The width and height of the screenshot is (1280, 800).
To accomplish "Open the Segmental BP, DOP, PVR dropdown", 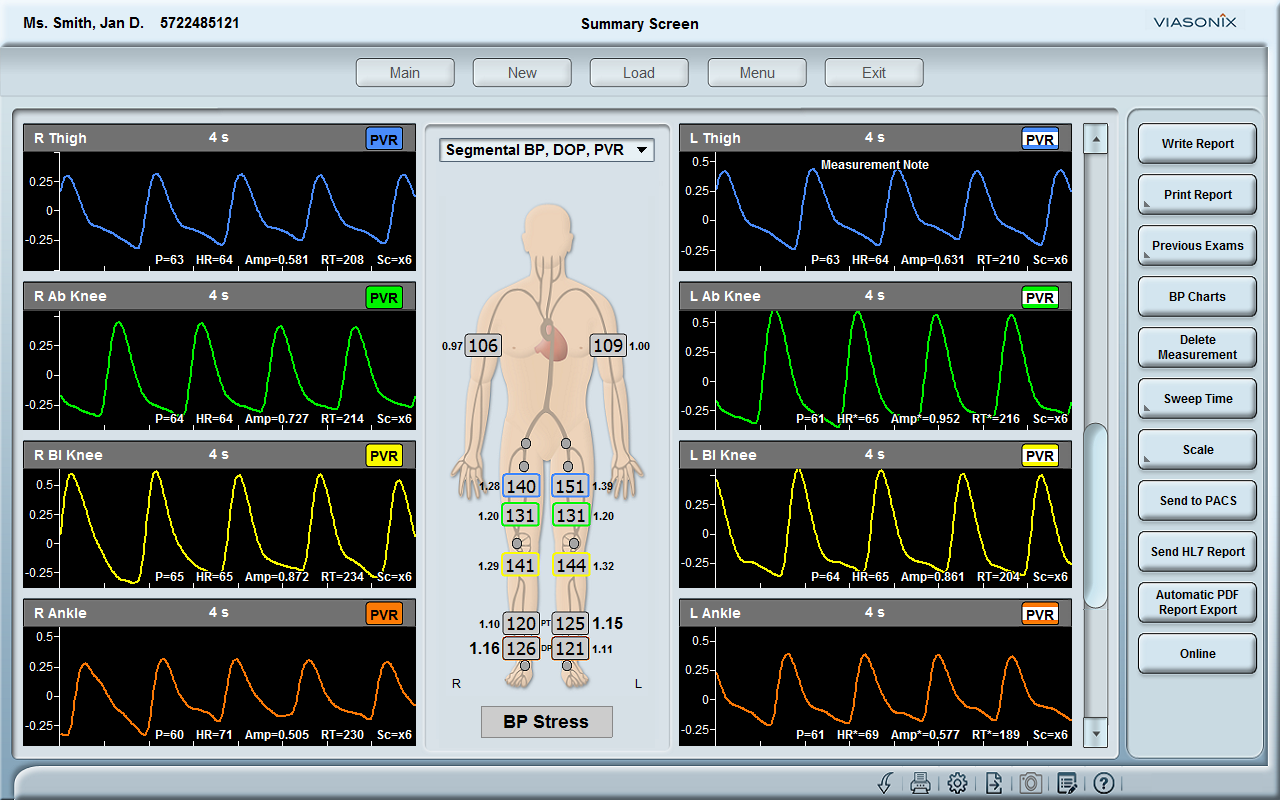I will pos(546,150).
